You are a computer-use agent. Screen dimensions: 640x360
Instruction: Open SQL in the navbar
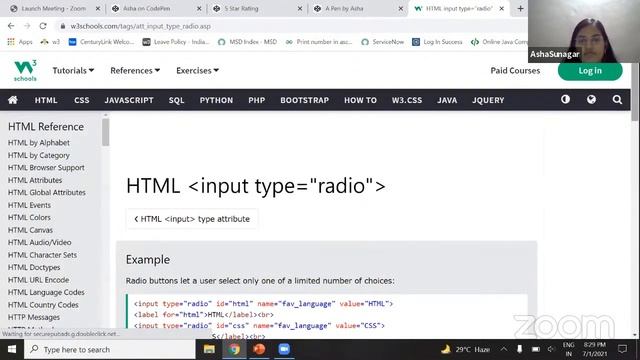pyautogui.click(x=176, y=100)
